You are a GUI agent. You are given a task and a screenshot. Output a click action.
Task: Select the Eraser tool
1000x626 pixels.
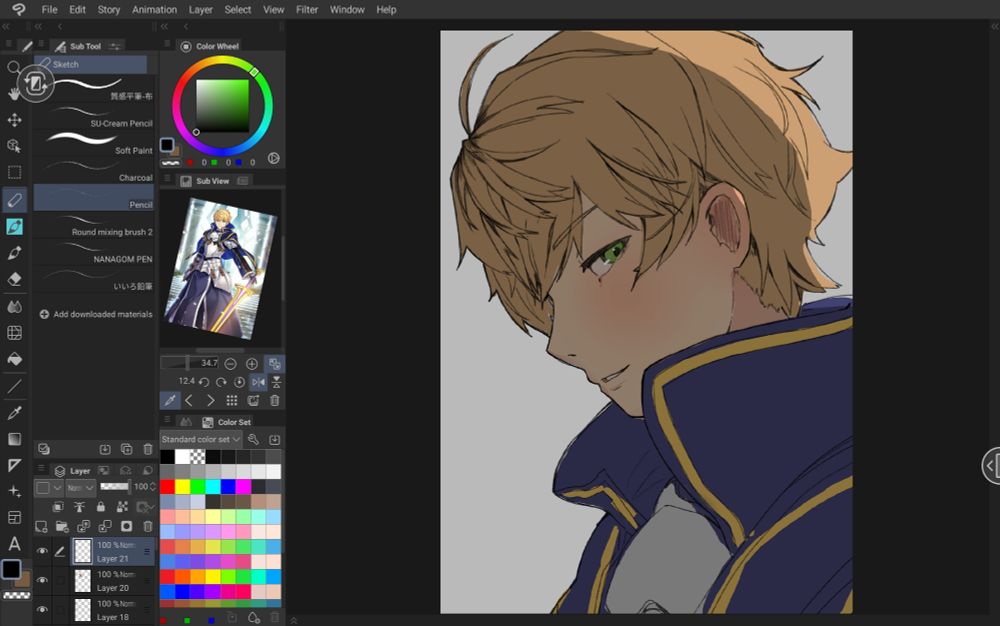[14, 279]
